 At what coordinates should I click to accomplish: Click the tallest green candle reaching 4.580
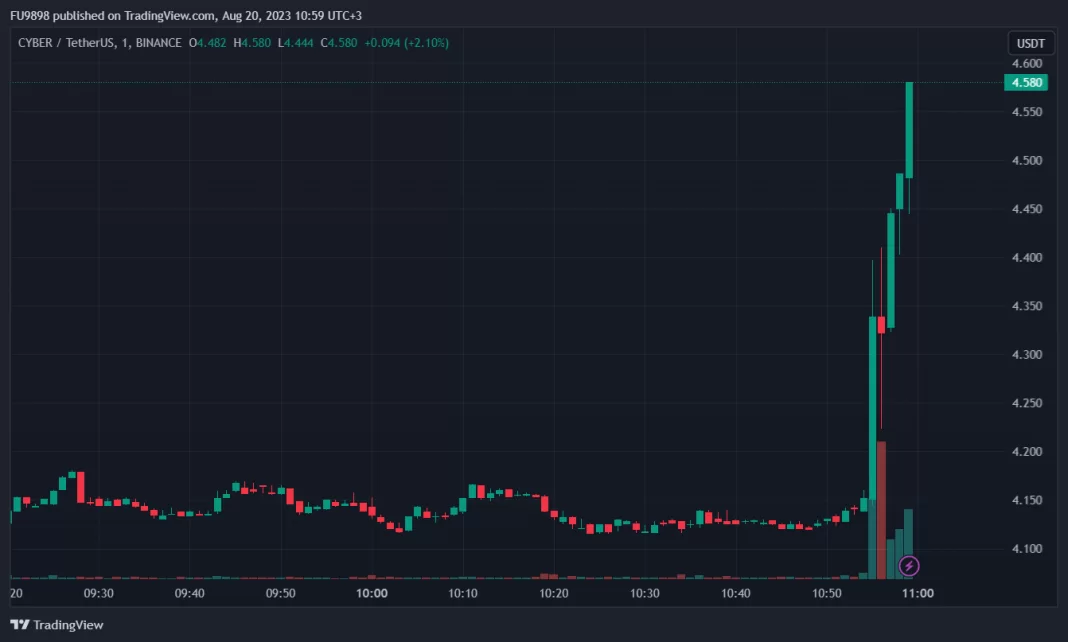click(x=909, y=130)
